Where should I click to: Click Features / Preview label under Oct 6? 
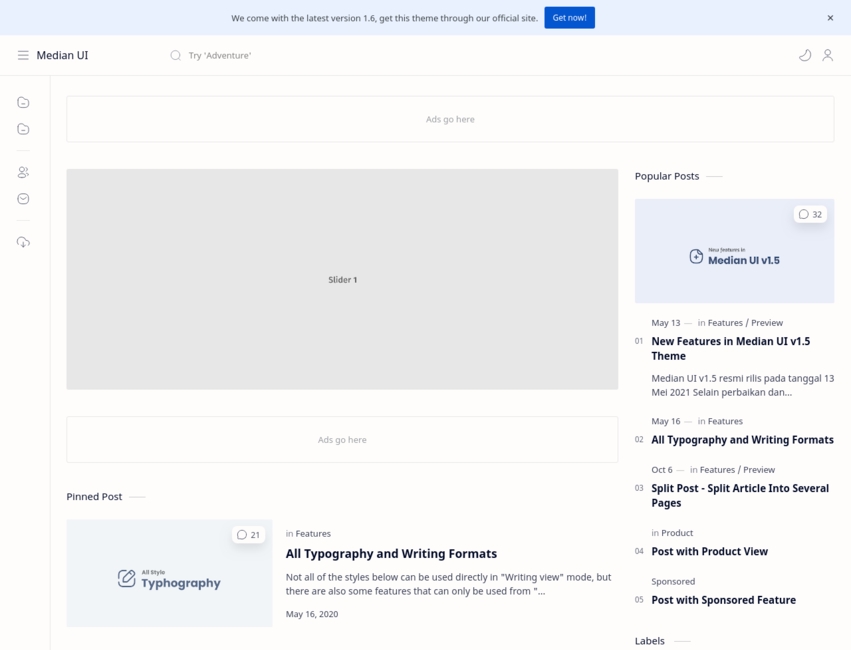(x=737, y=470)
